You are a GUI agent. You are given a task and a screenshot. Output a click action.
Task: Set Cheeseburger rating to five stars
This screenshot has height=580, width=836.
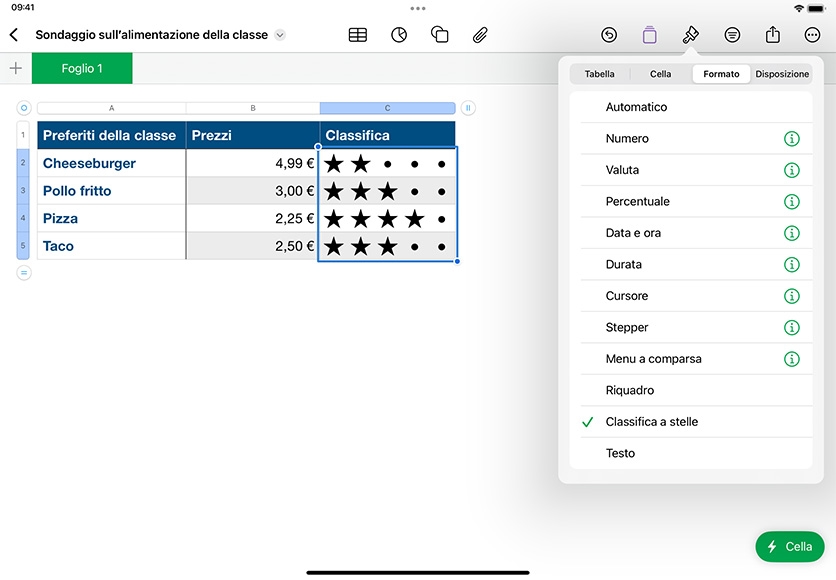point(441,164)
